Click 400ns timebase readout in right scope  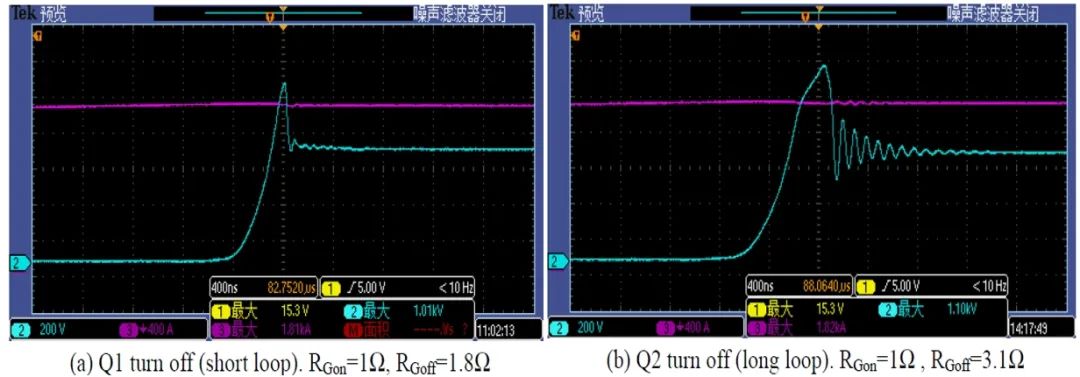point(760,285)
